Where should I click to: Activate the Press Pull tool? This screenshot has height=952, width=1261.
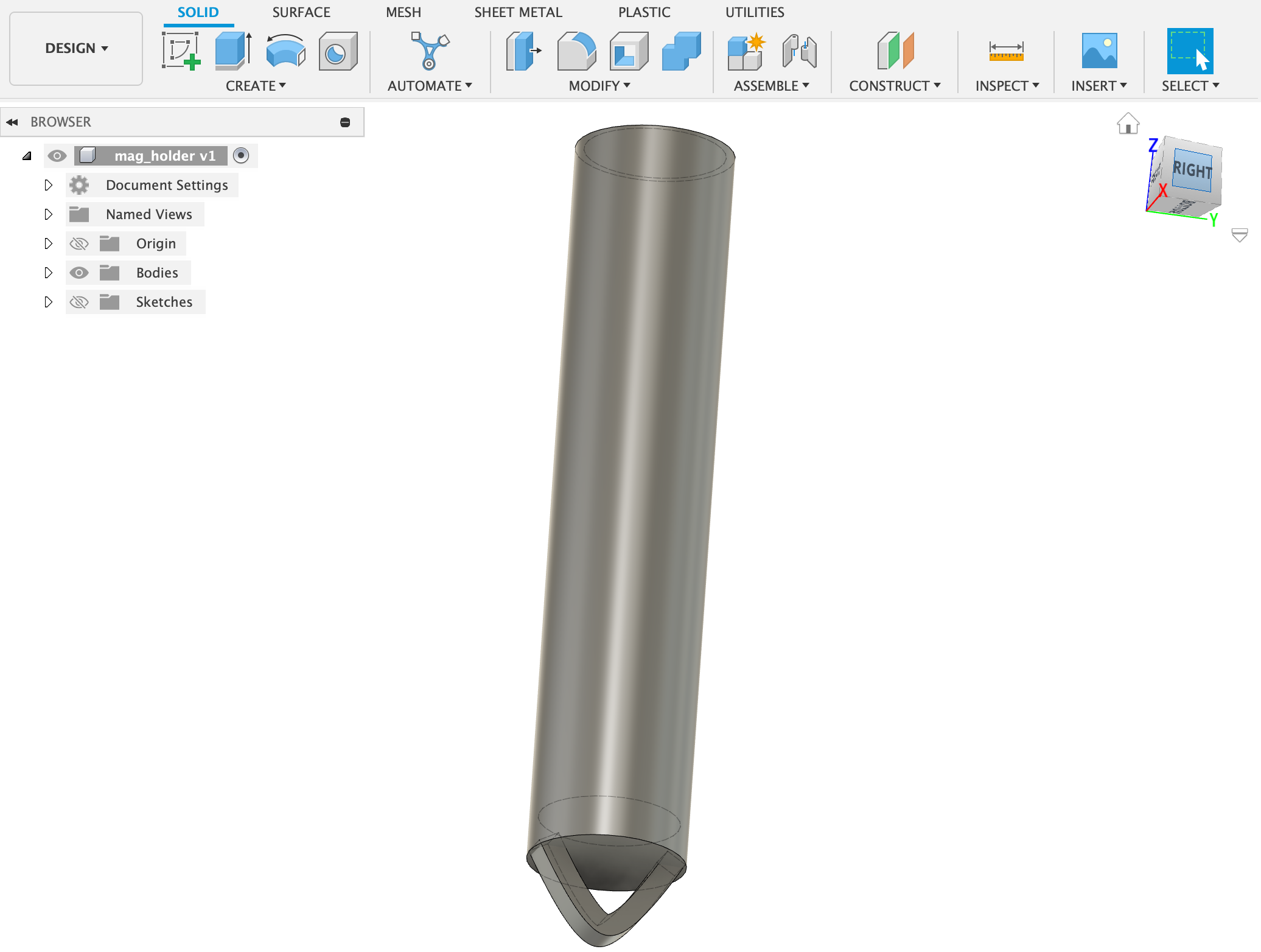tap(522, 51)
